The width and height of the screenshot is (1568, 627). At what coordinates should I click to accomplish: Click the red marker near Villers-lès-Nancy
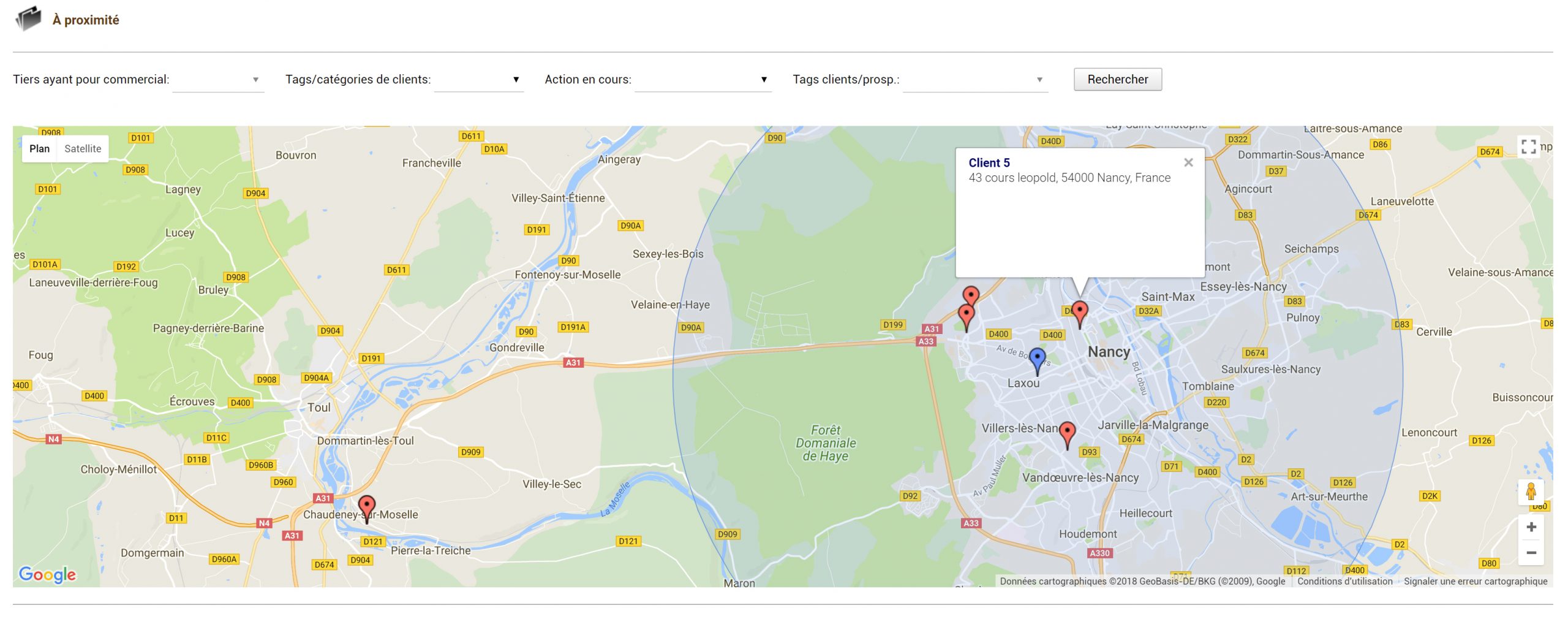click(x=1067, y=435)
